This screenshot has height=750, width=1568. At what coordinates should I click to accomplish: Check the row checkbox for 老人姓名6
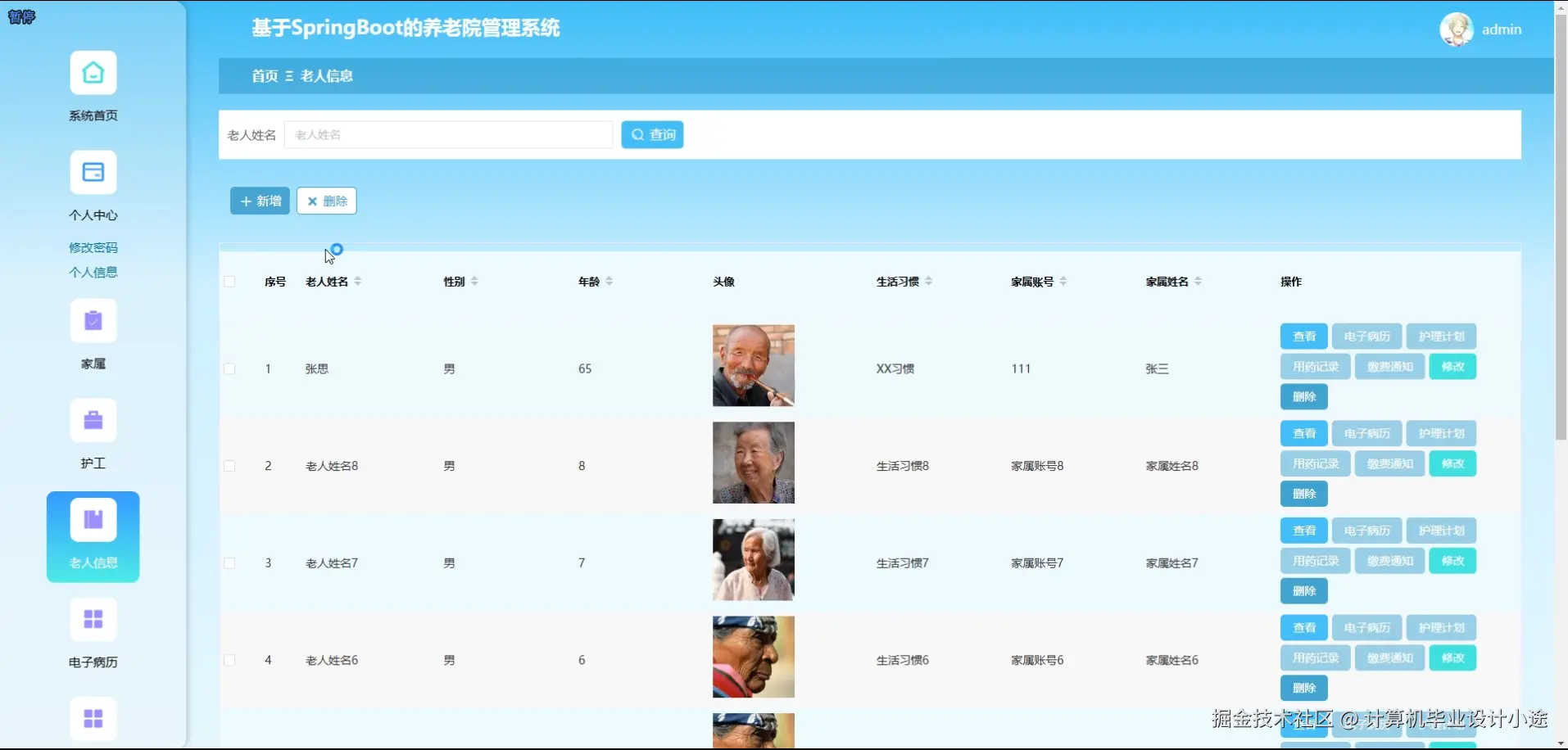(x=229, y=660)
